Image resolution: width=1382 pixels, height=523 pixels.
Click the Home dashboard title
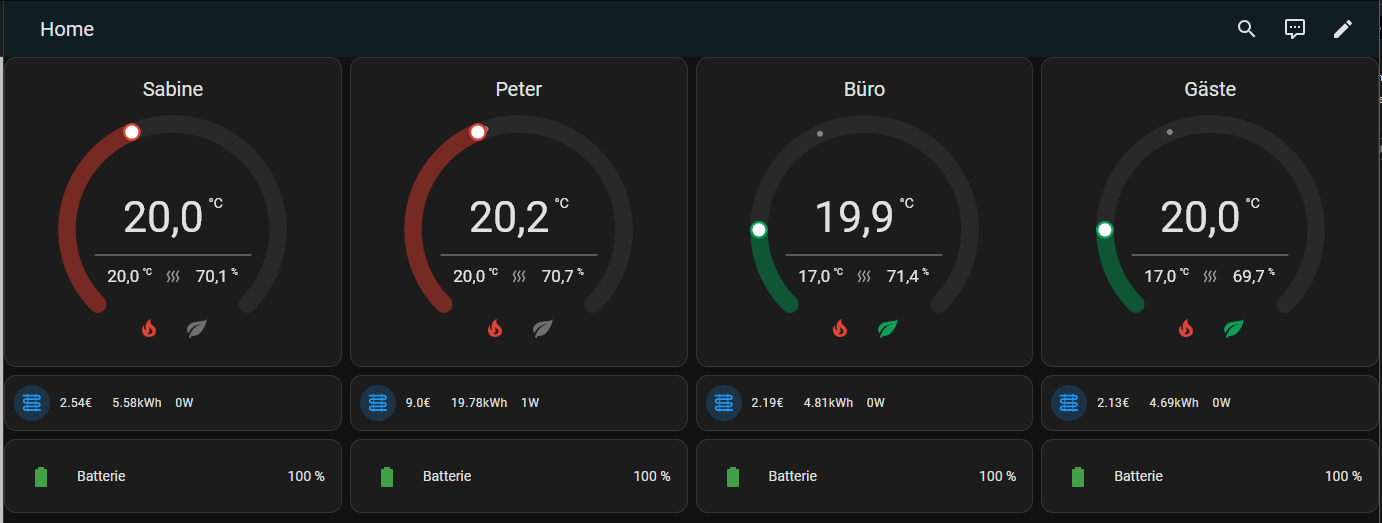tap(67, 29)
